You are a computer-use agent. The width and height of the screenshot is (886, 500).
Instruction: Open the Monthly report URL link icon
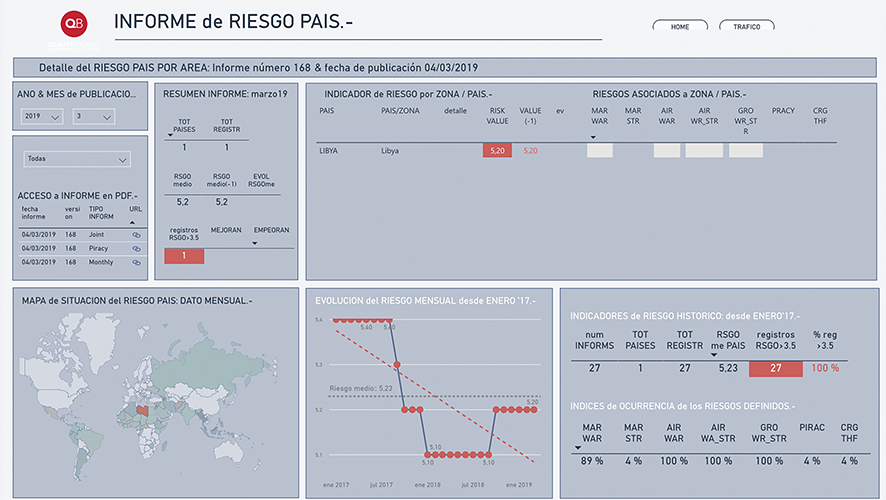(136, 263)
